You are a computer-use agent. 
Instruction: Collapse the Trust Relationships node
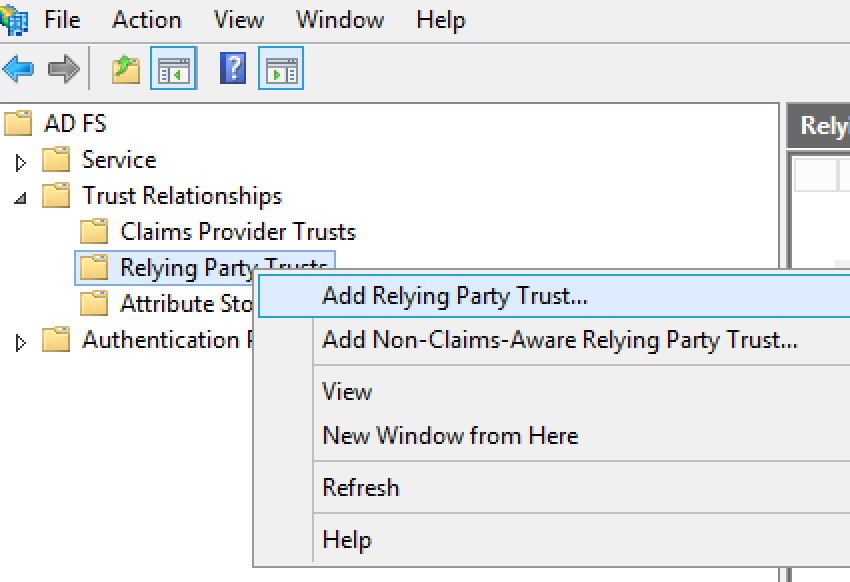click(x=21, y=198)
